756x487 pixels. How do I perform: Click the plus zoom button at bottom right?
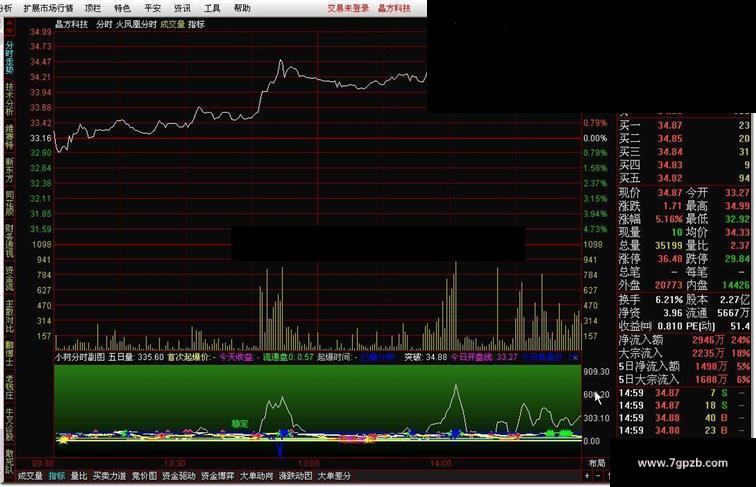(x=587, y=476)
